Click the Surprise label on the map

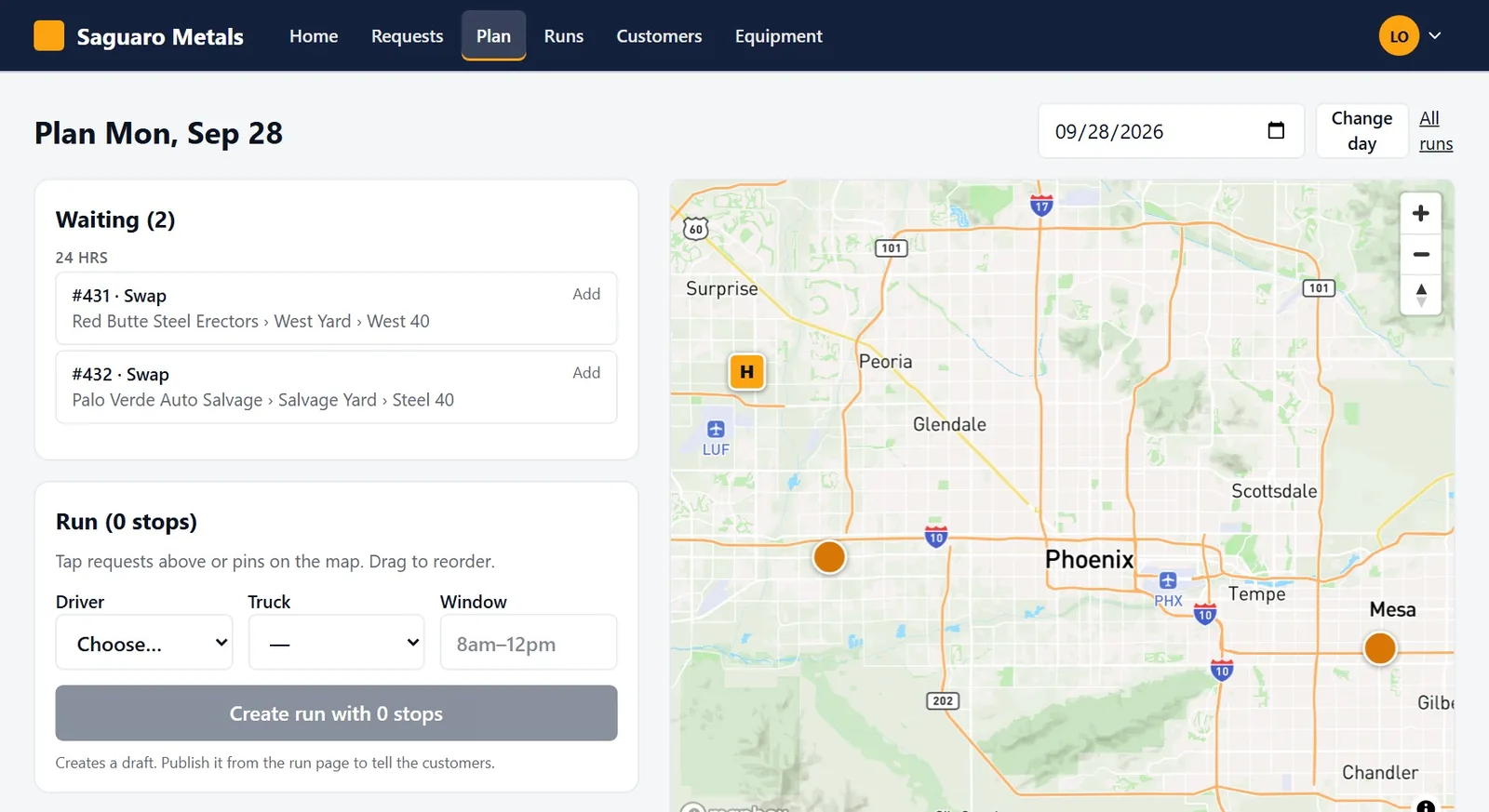tap(722, 288)
